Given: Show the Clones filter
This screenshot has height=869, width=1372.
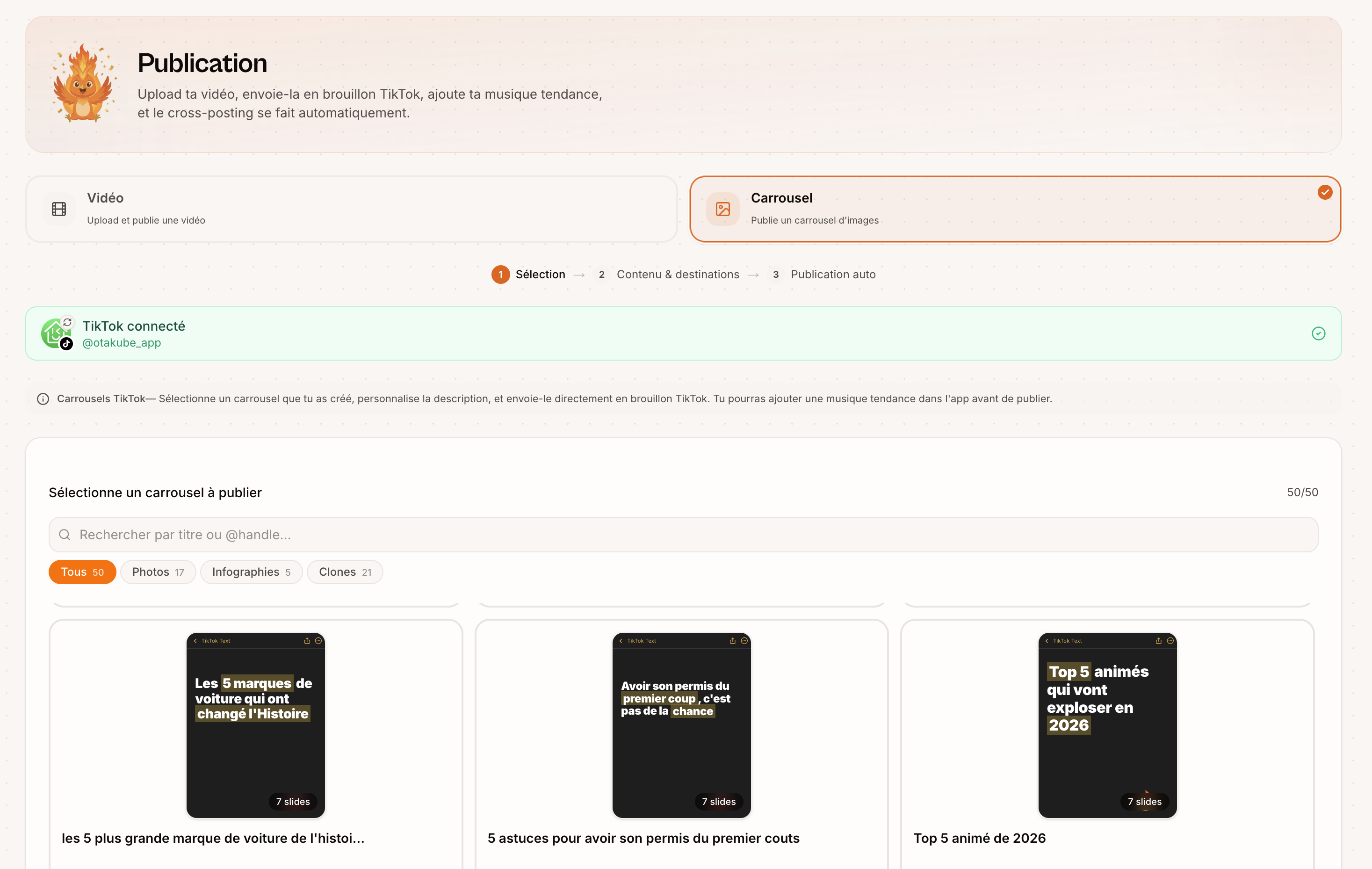Looking at the screenshot, I should [x=344, y=572].
